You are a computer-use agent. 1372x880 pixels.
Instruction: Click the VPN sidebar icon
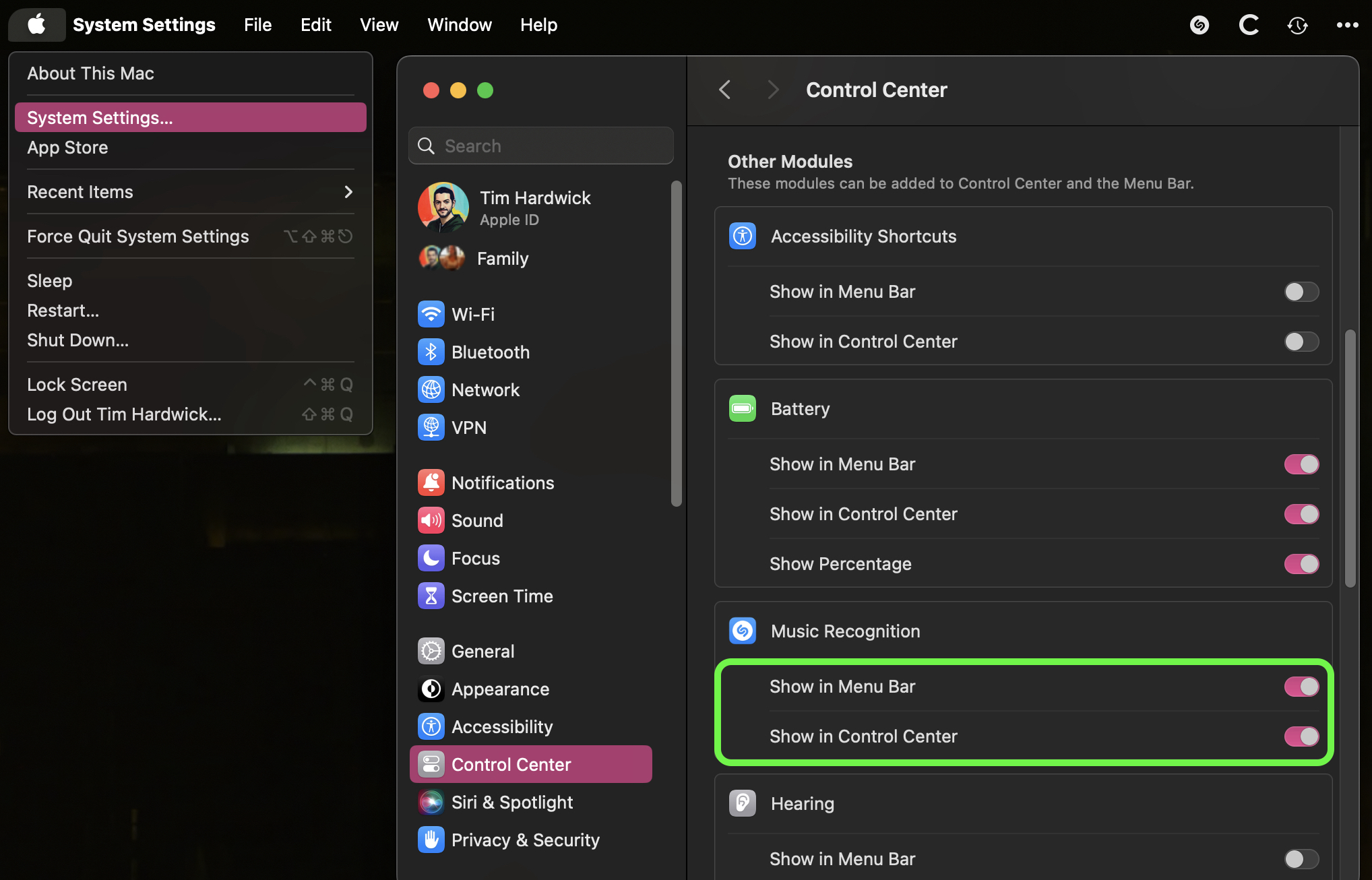coord(431,427)
